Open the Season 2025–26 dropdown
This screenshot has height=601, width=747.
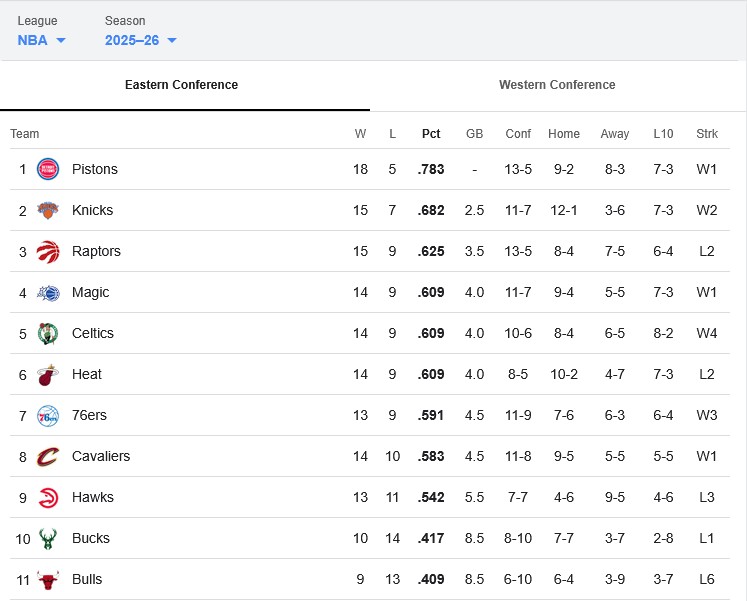(141, 40)
